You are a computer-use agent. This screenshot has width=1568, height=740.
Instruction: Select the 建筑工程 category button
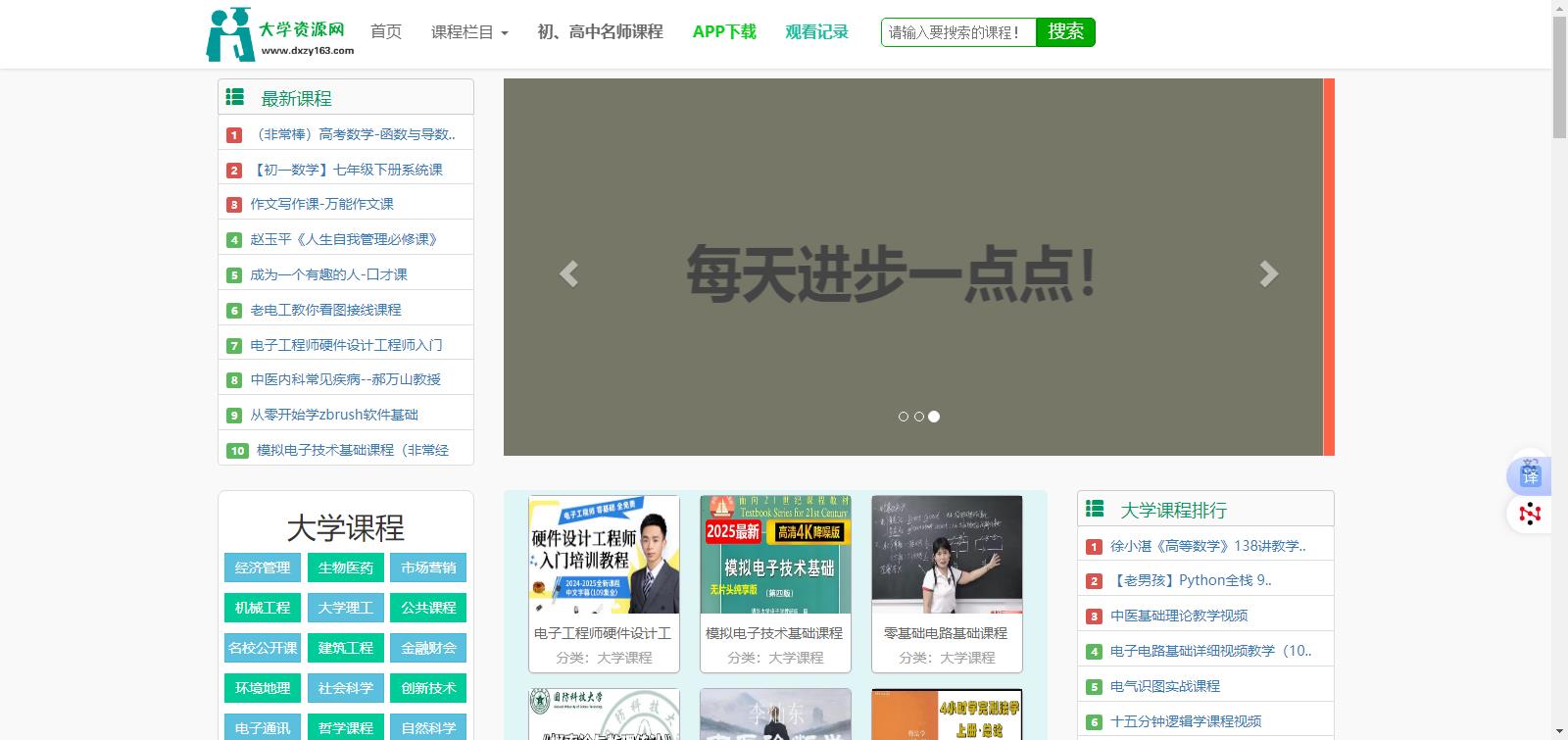(346, 648)
